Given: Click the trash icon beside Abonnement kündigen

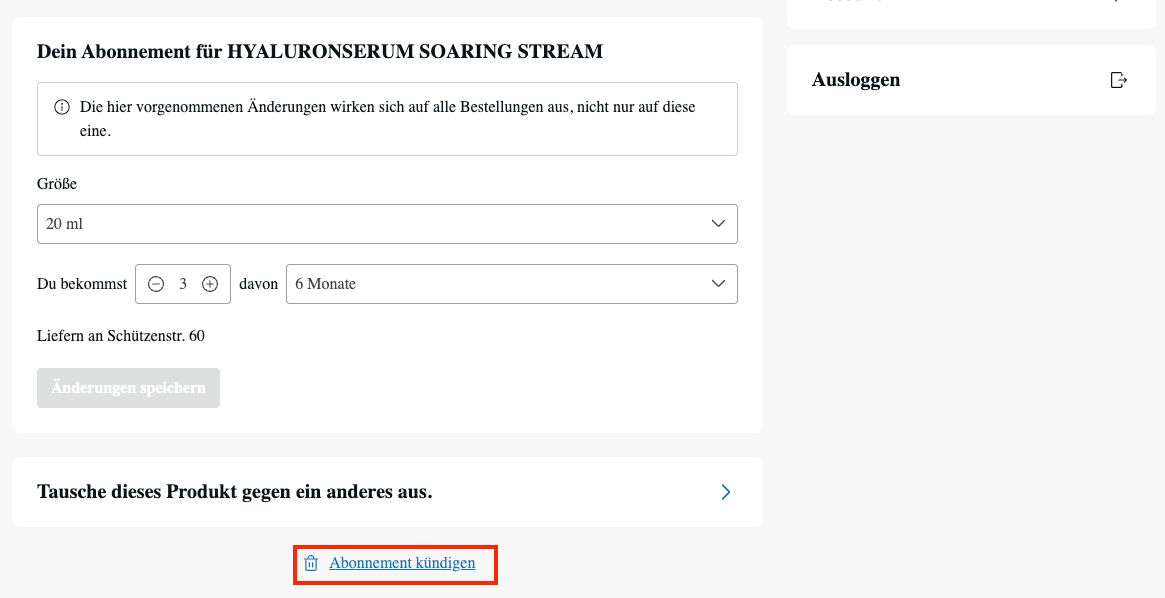Looking at the screenshot, I should pos(311,564).
